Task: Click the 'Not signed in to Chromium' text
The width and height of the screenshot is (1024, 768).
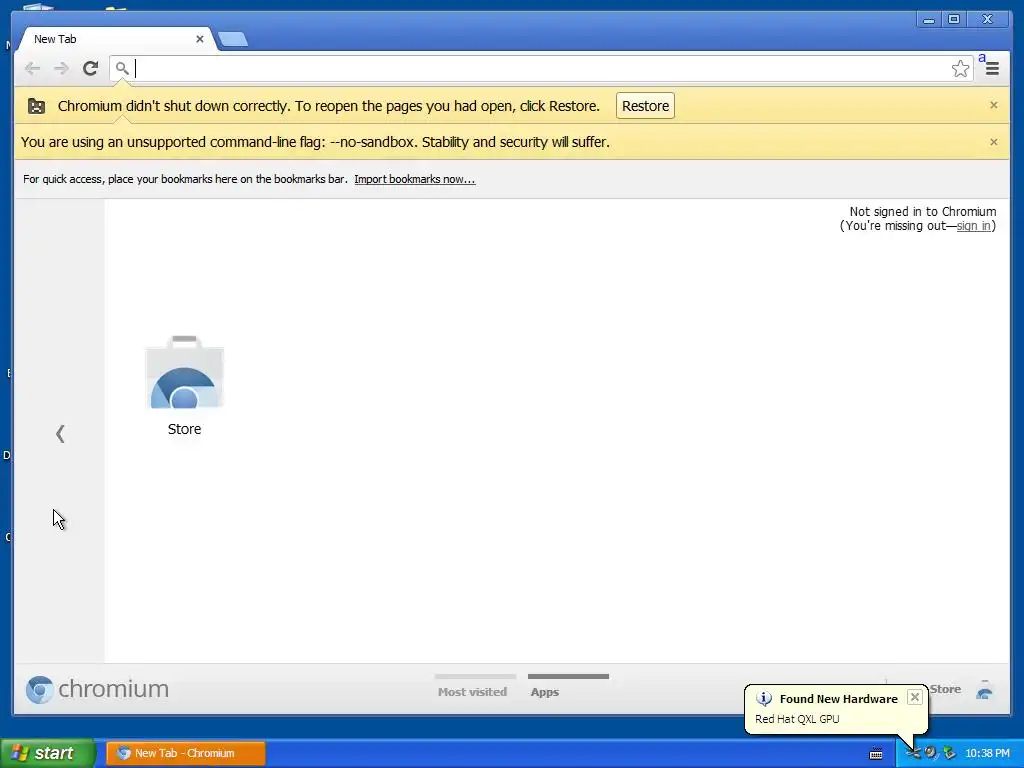Action: [922, 212]
